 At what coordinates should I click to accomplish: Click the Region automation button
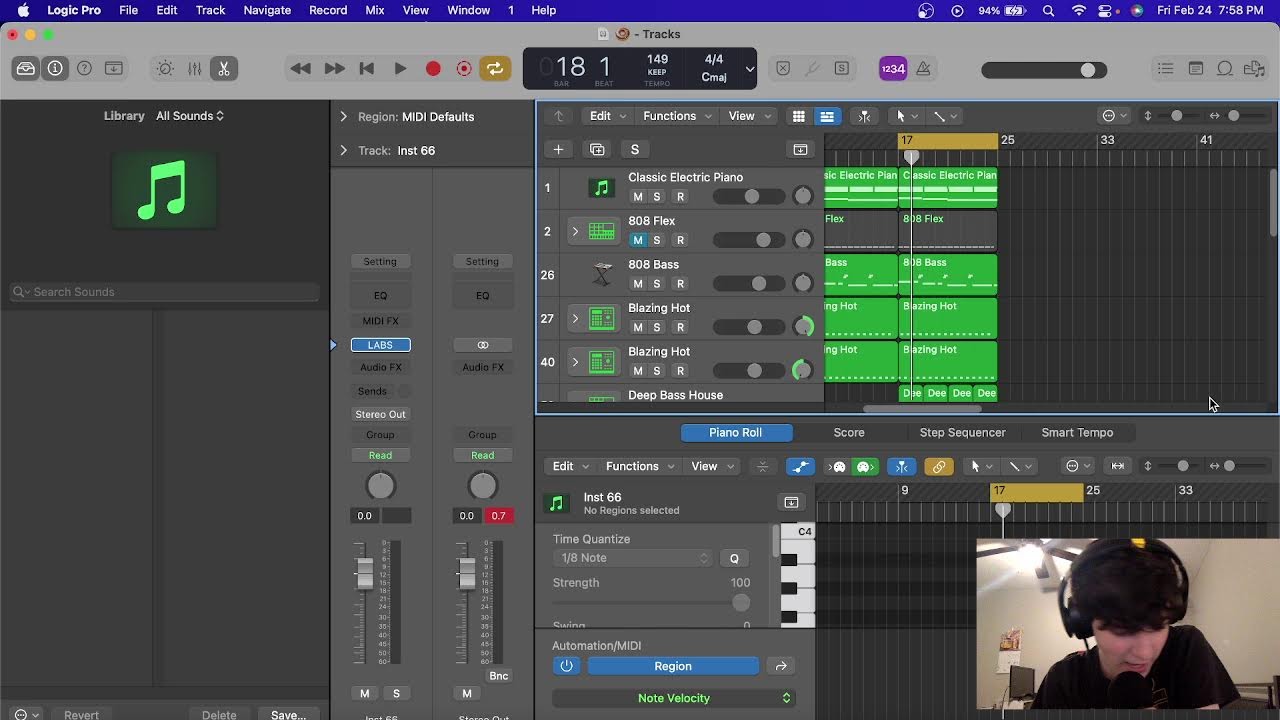tap(673, 666)
